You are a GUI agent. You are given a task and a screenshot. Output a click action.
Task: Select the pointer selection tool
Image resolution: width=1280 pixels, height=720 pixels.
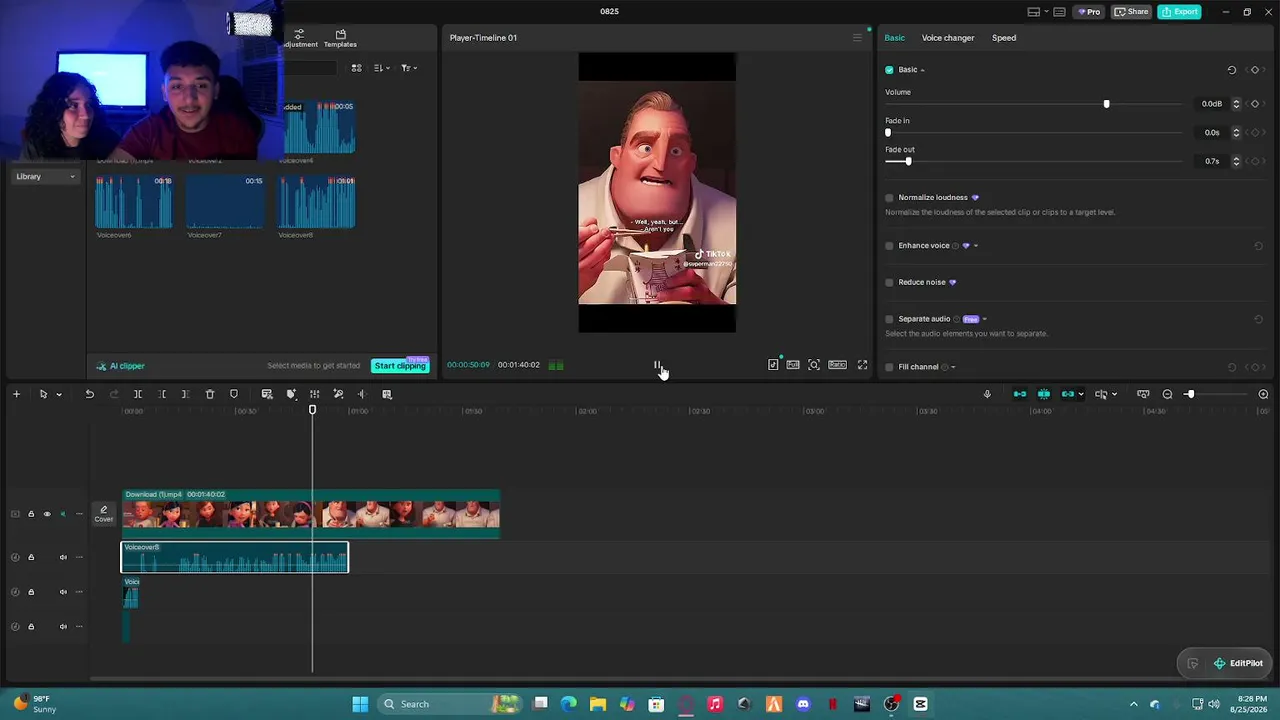click(x=43, y=394)
